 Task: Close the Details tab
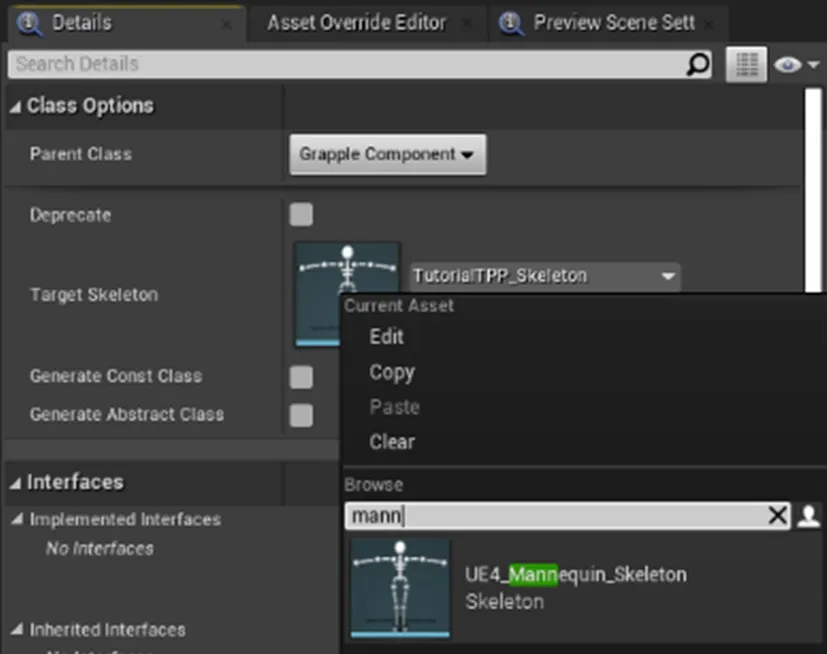tap(226, 25)
